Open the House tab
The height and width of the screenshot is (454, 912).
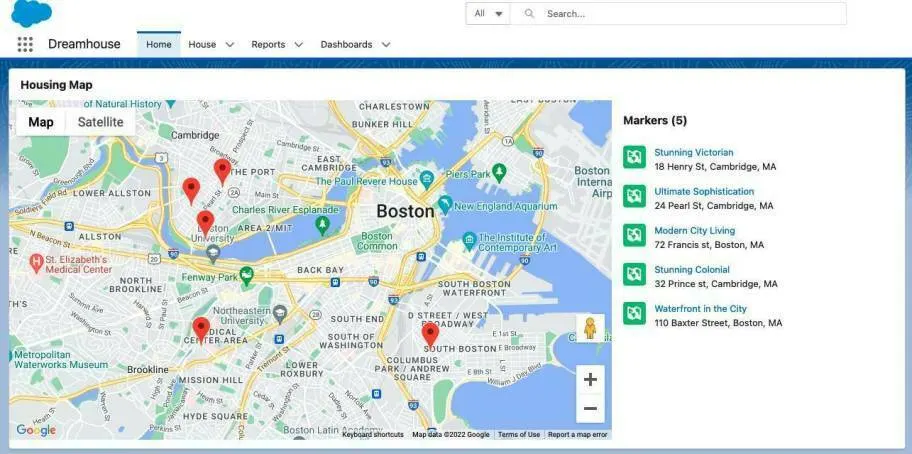(x=202, y=44)
